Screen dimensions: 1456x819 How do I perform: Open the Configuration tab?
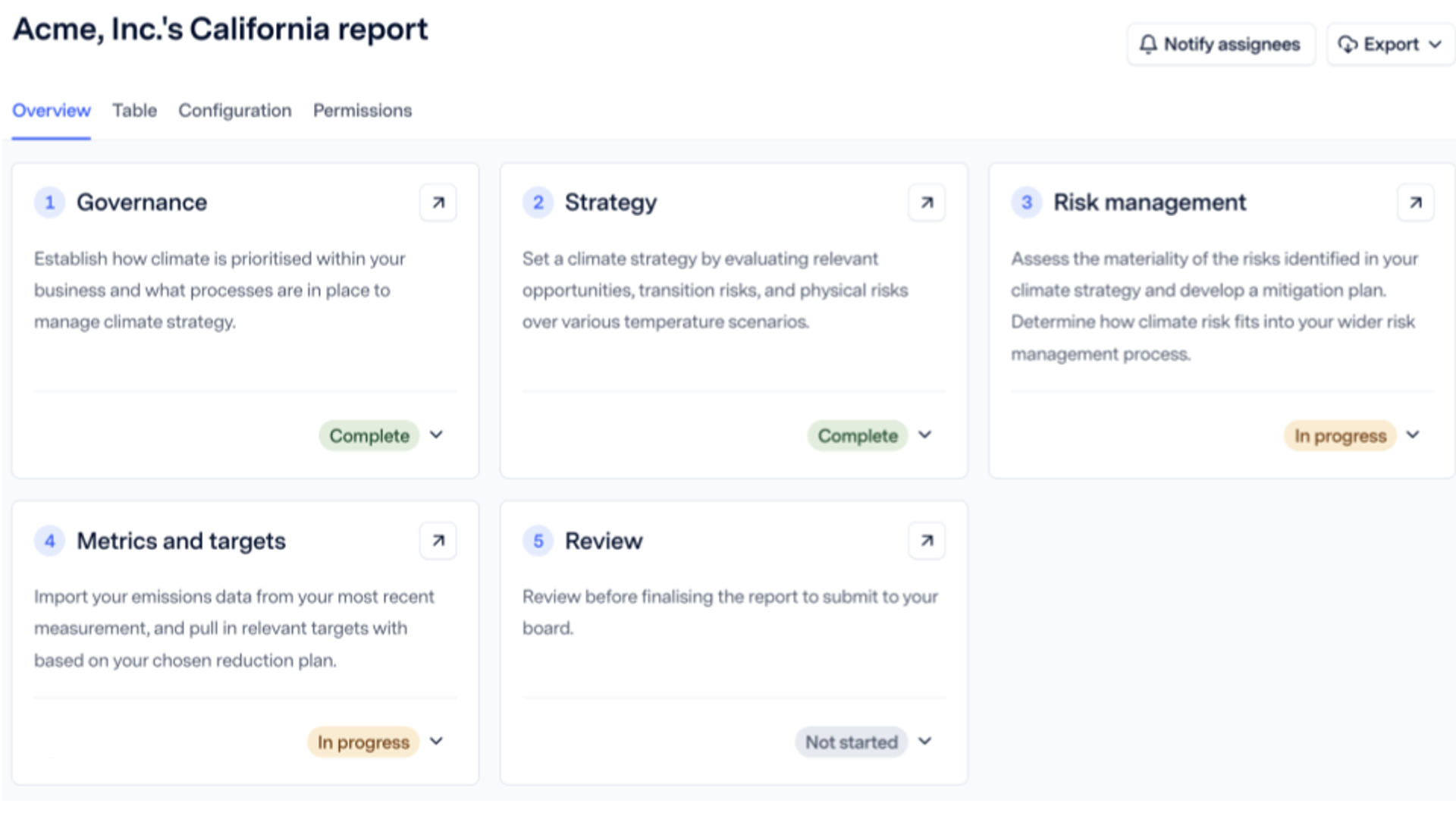pos(235,111)
